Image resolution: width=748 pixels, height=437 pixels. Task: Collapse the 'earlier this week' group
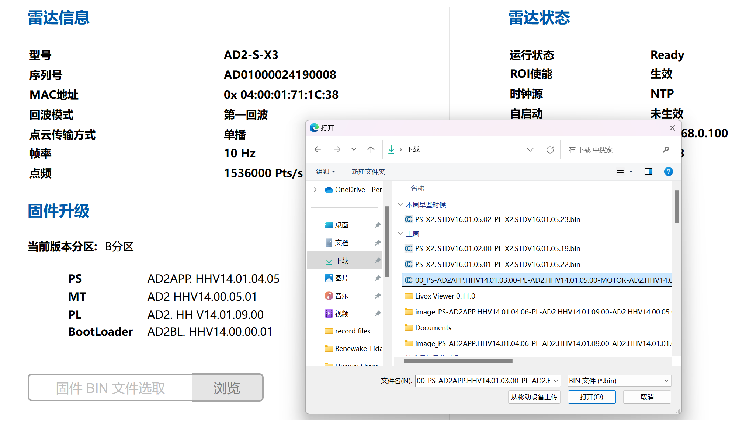(400, 205)
